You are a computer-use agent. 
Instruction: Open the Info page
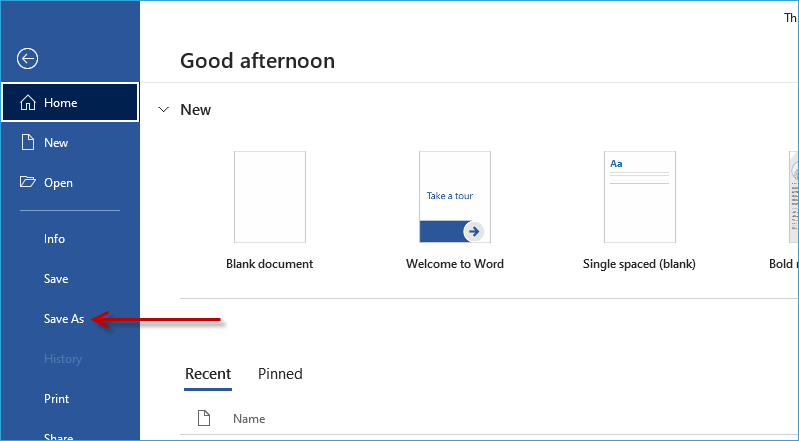click(54, 239)
